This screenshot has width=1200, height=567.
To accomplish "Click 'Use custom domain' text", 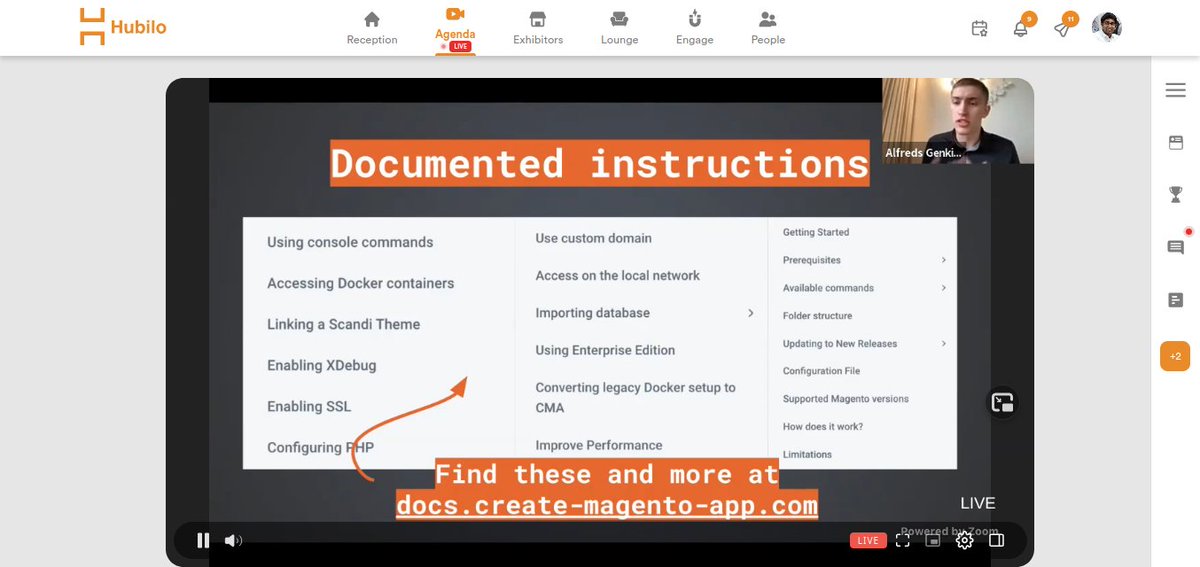I will 593,238.
